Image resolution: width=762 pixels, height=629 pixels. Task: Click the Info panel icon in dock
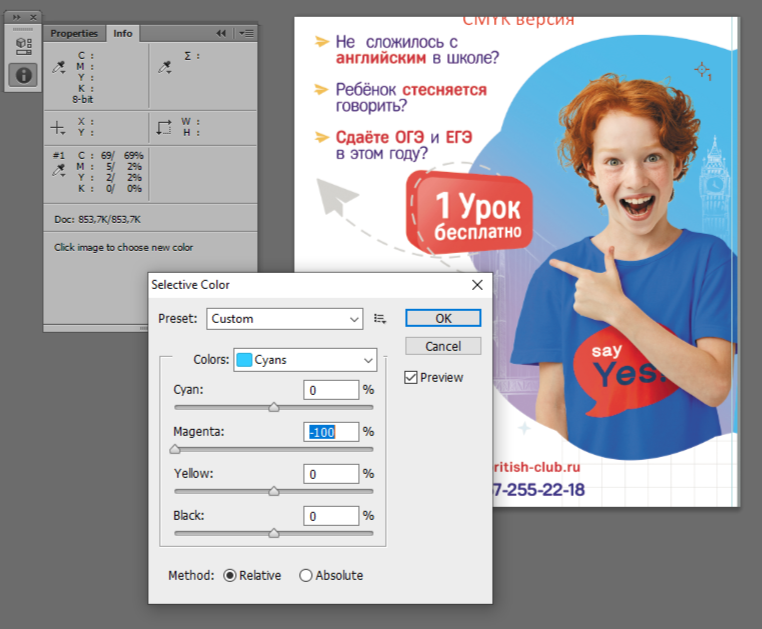[23, 75]
